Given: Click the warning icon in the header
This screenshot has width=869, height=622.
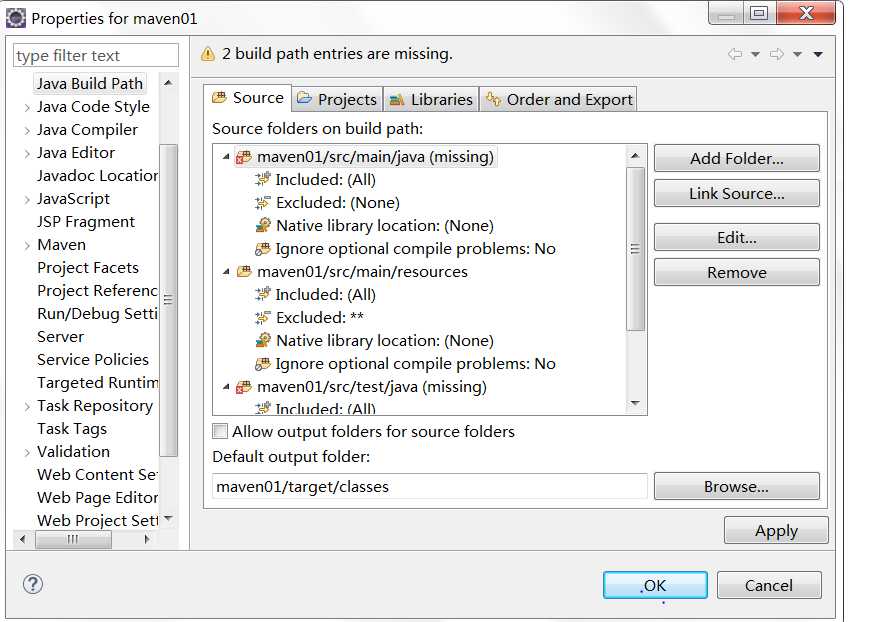Looking at the screenshot, I should coord(208,54).
